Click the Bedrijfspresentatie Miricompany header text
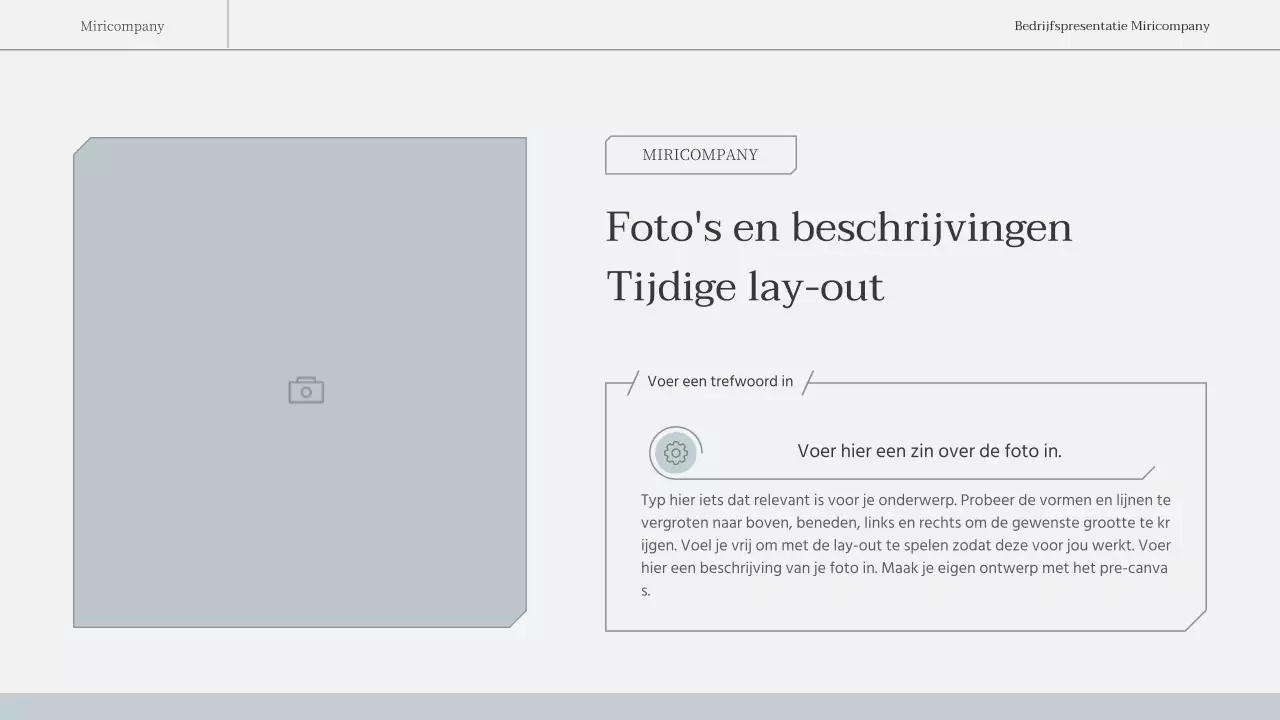 point(1112,26)
